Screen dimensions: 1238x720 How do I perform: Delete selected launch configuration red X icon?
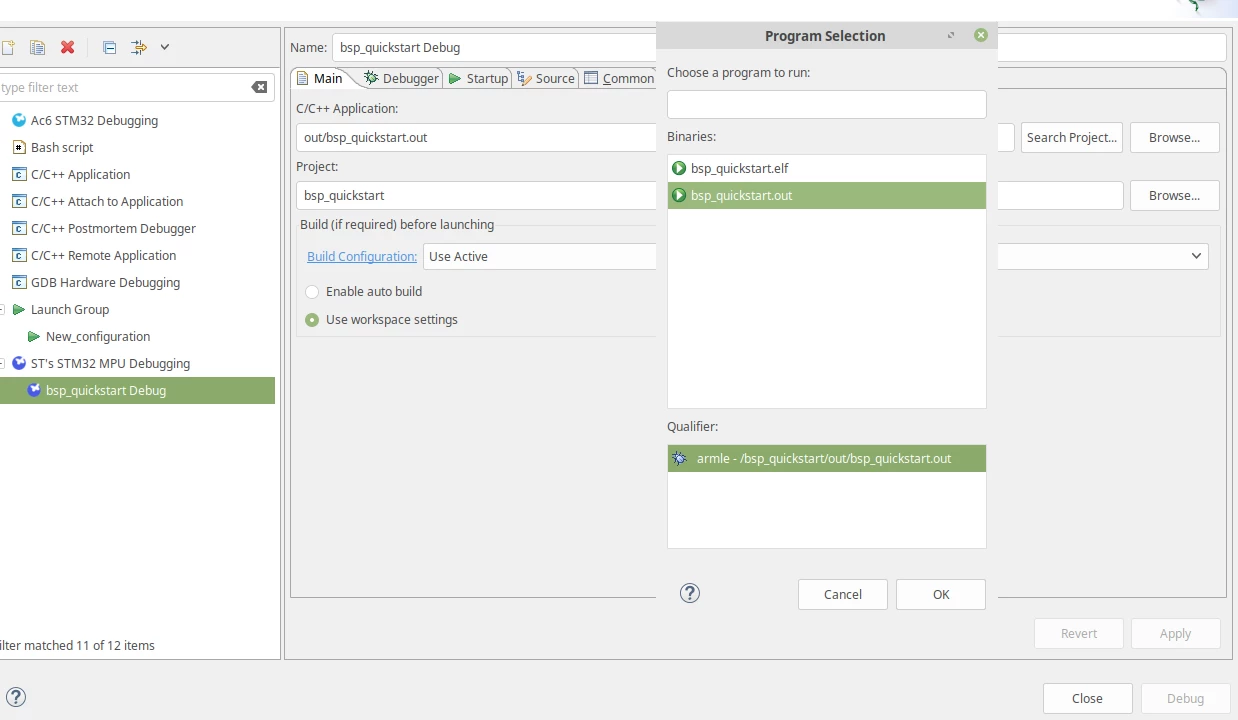67,47
